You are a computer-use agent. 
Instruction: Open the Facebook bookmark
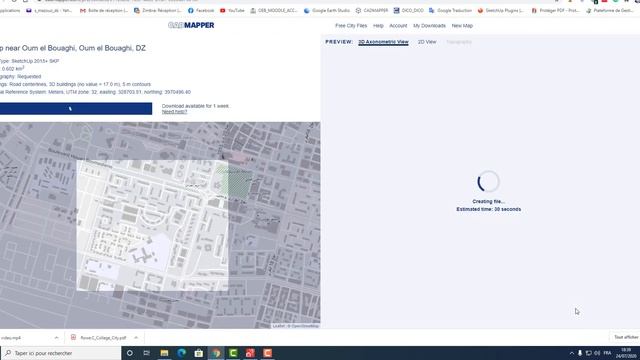(x=201, y=11)
